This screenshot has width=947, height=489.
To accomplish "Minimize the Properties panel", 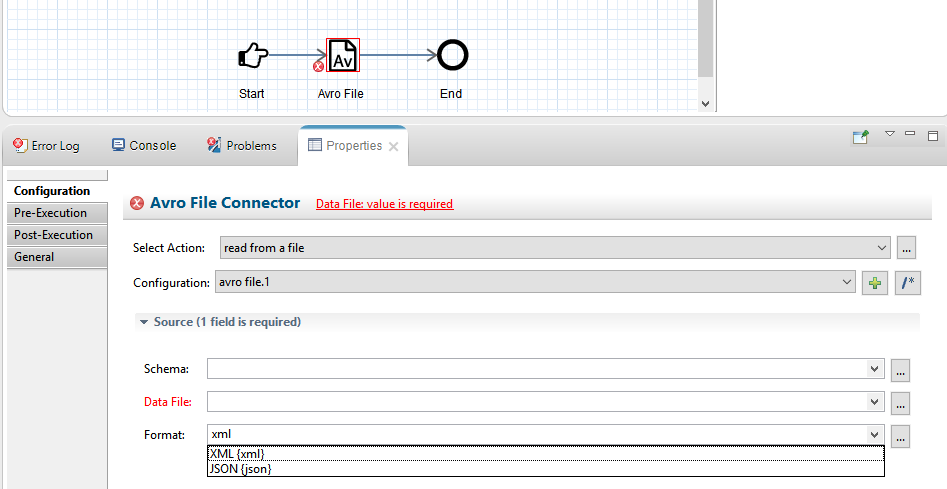I will 910,133.
